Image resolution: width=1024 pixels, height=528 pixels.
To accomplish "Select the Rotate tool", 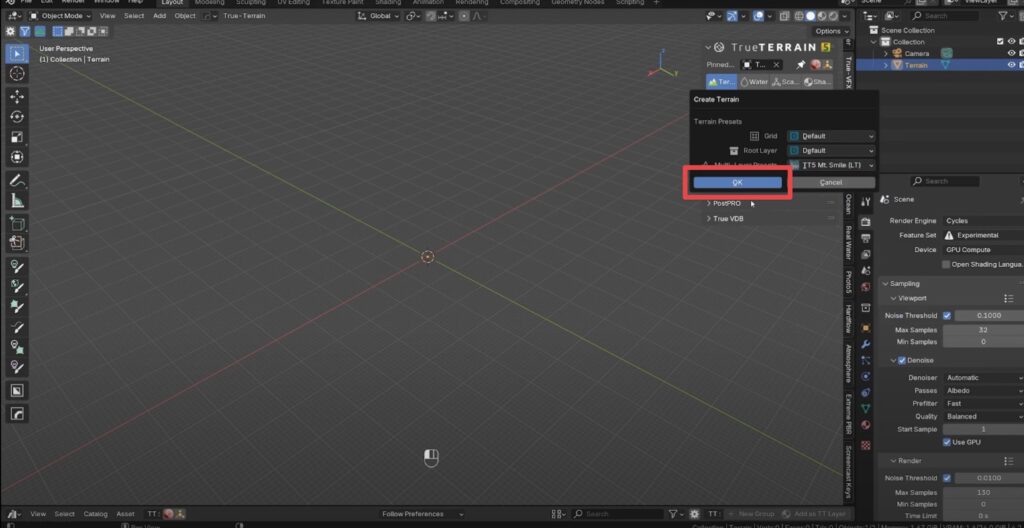I will click(x=17, y=117).
